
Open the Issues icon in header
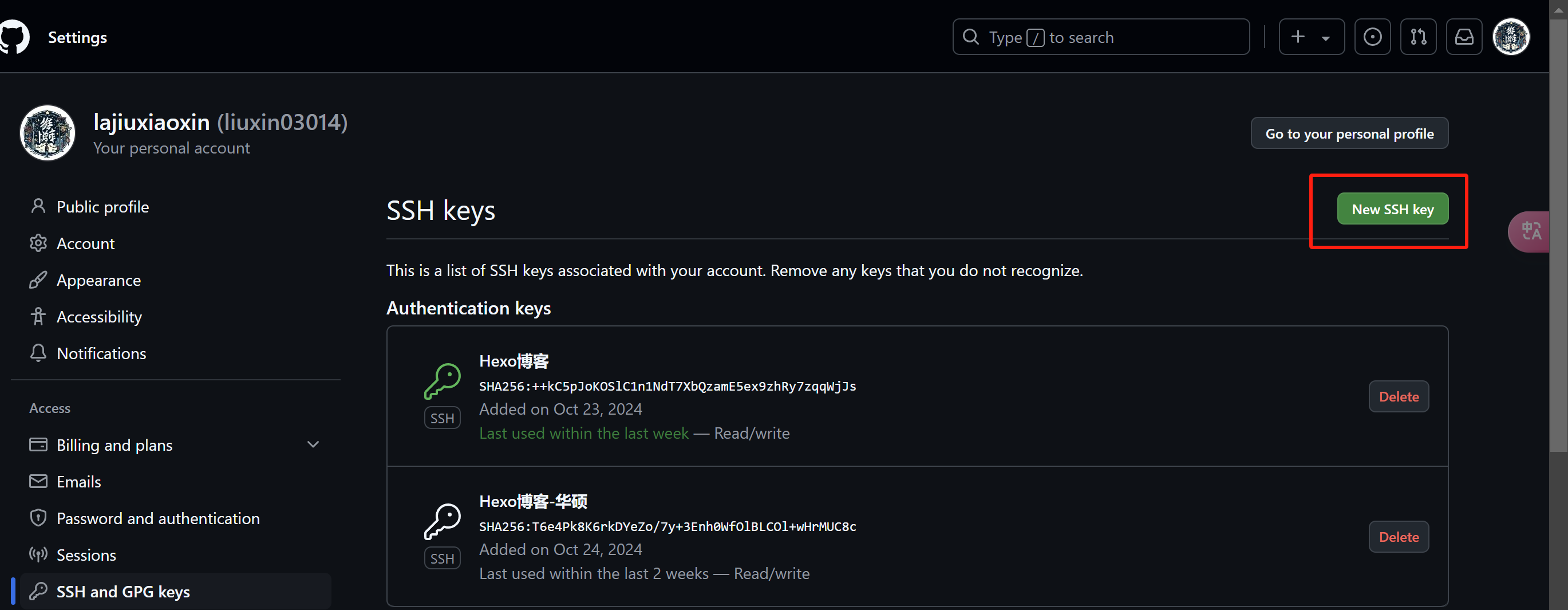coord(1372,37)
